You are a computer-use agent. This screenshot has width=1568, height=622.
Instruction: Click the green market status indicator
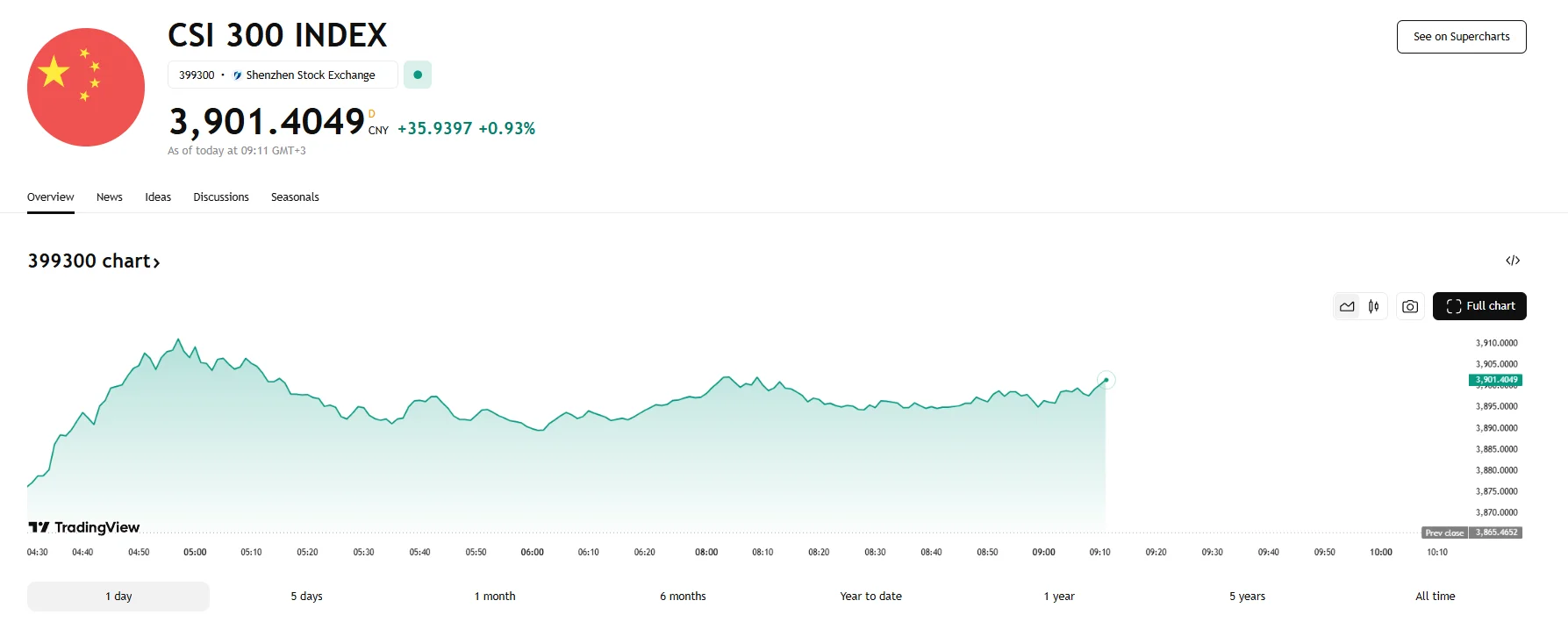point(418,75)
